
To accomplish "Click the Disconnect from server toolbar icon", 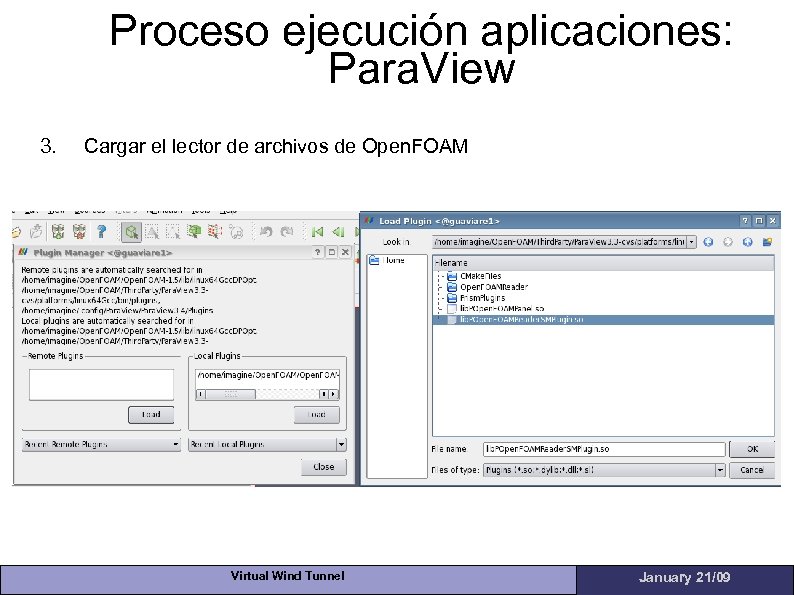I will 80,232.
